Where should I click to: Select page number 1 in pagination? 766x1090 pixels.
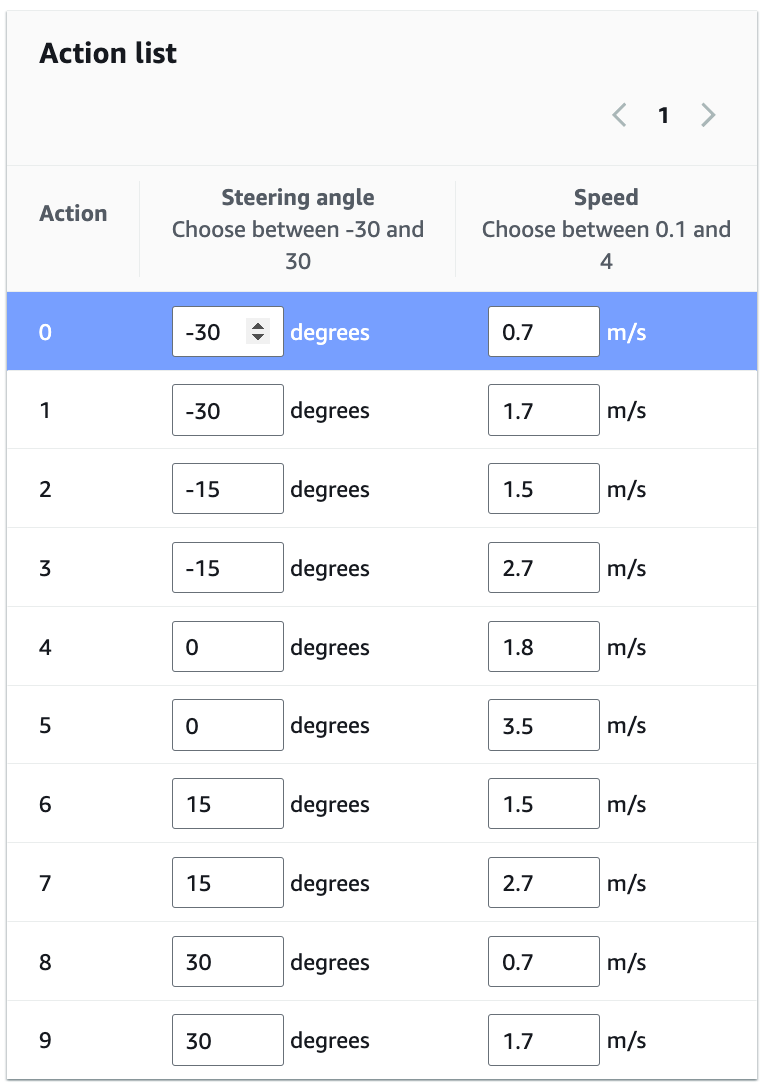(663, 116)
